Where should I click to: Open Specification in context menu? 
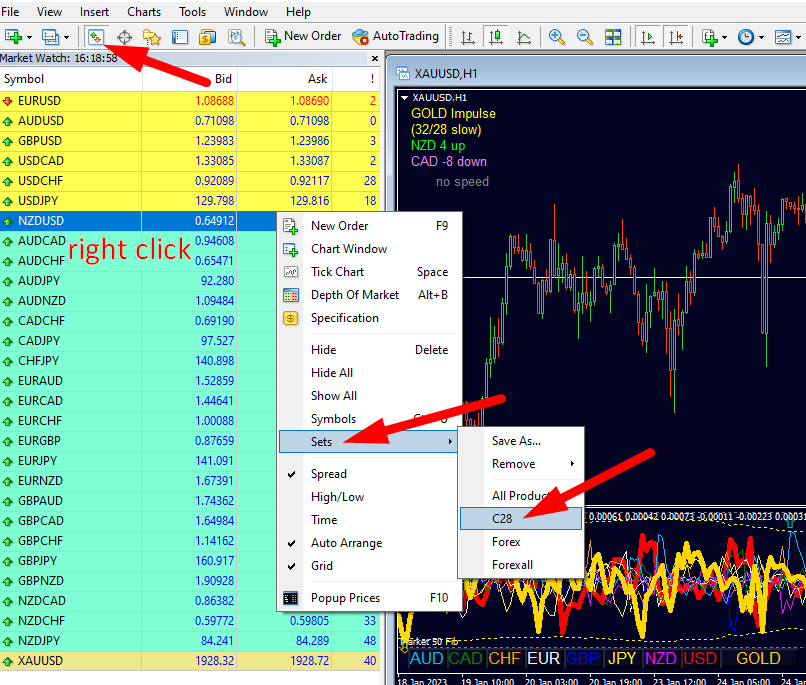coord(369,318)
